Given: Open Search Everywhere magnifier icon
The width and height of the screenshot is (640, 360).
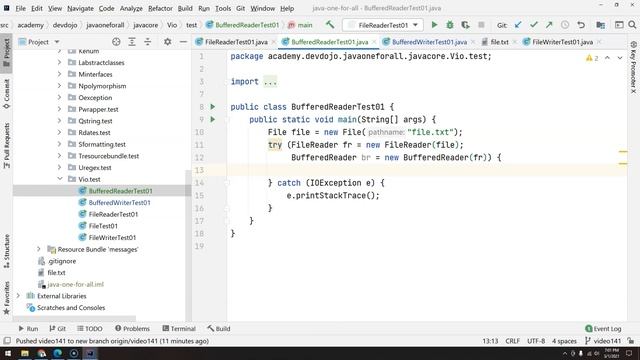Looking at the screenshot, I should pos(632,25).
